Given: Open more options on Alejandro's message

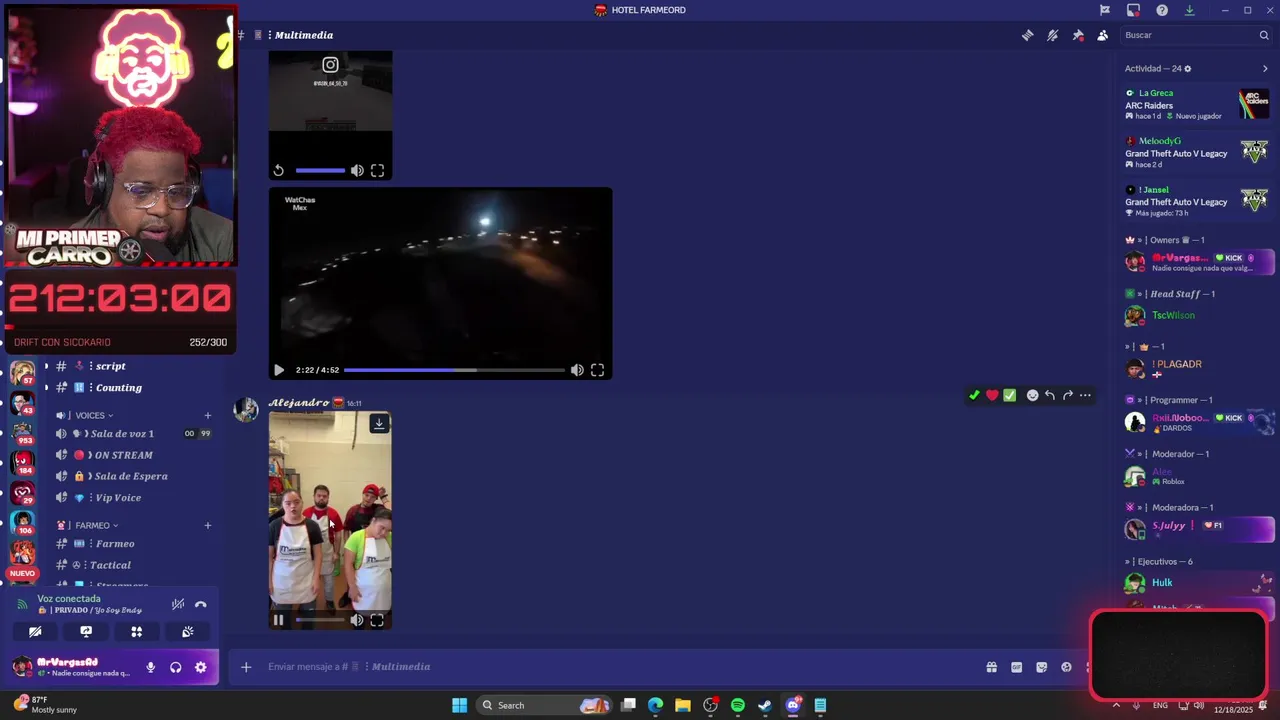Looking at the screenshot, I should (1085, 395).
